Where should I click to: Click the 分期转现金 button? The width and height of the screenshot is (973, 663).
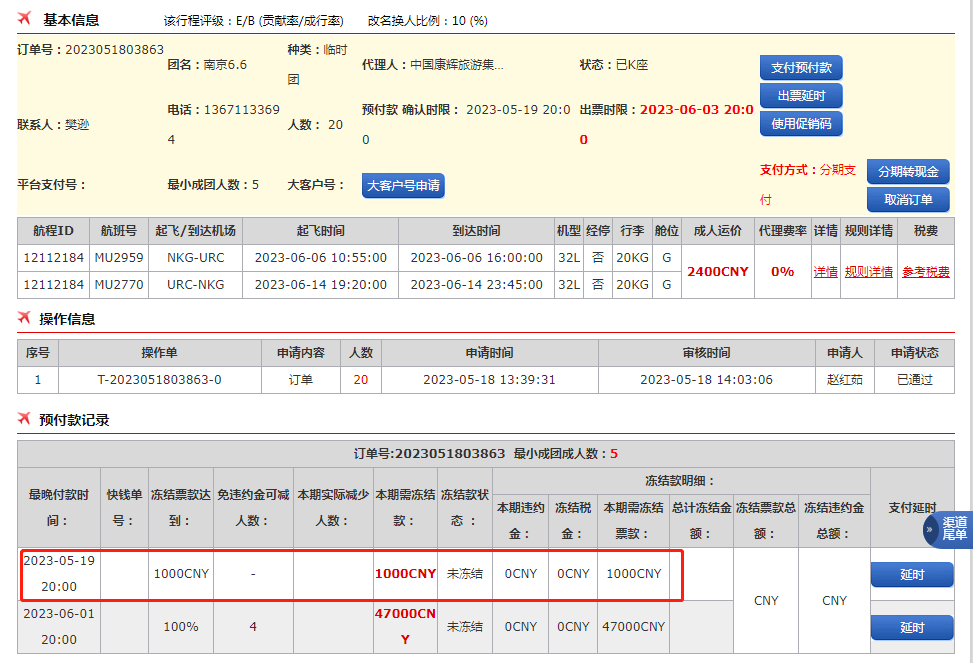907,171
